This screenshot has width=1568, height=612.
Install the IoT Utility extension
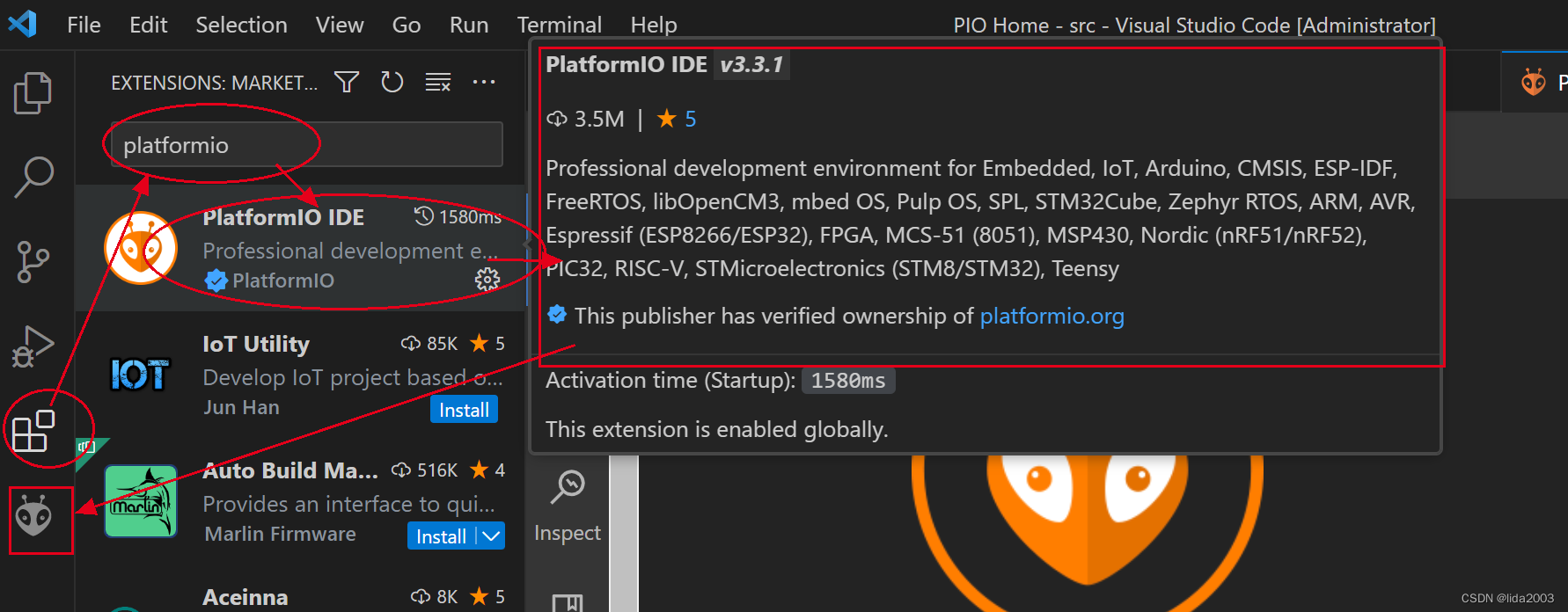(x=464, y=410)
